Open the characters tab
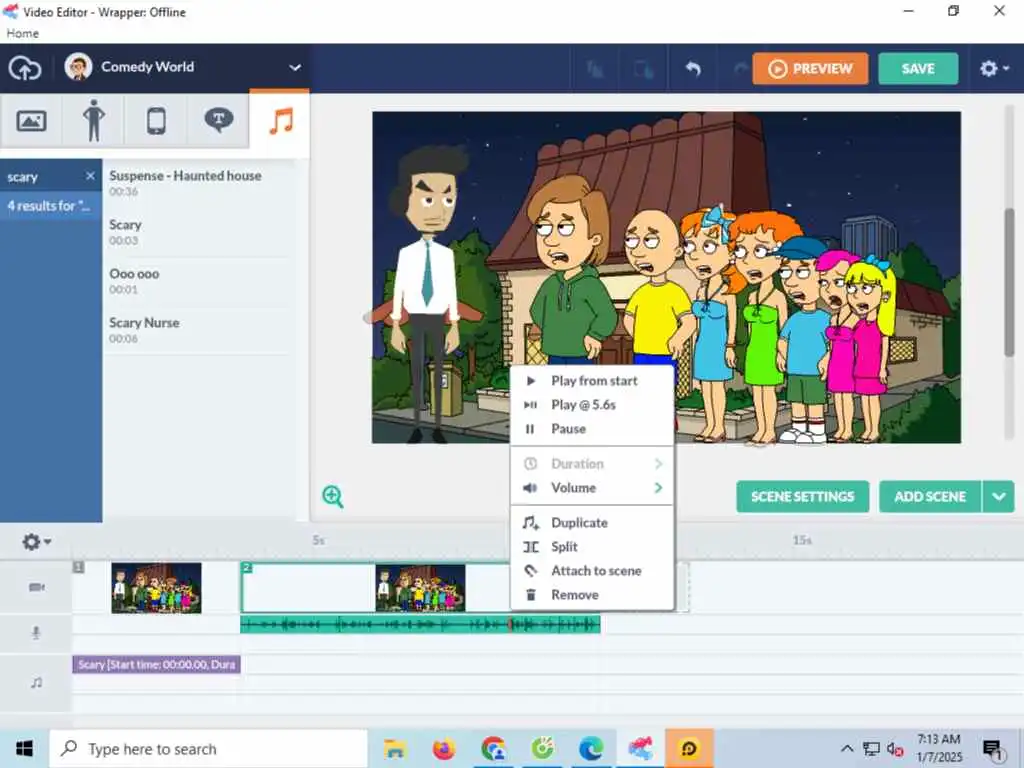 [93, 121]
